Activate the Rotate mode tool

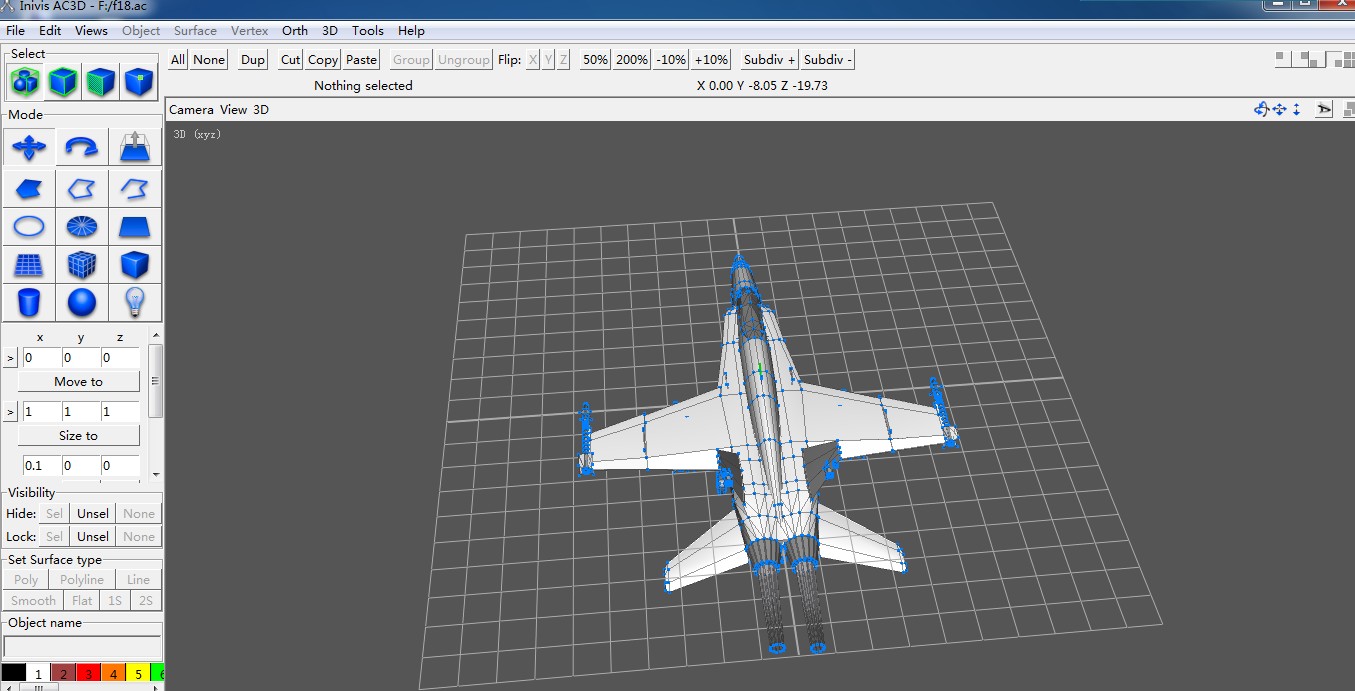click(x=81, y=148)
